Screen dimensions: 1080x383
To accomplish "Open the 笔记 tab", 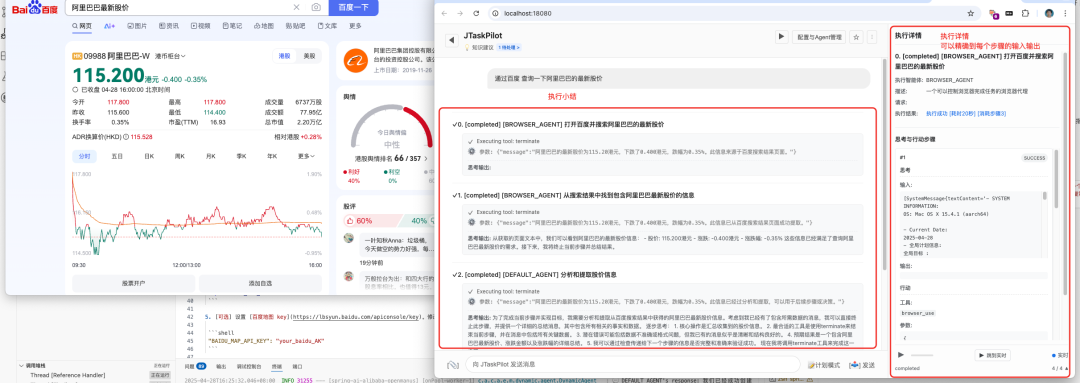I will tap(231, 26).
